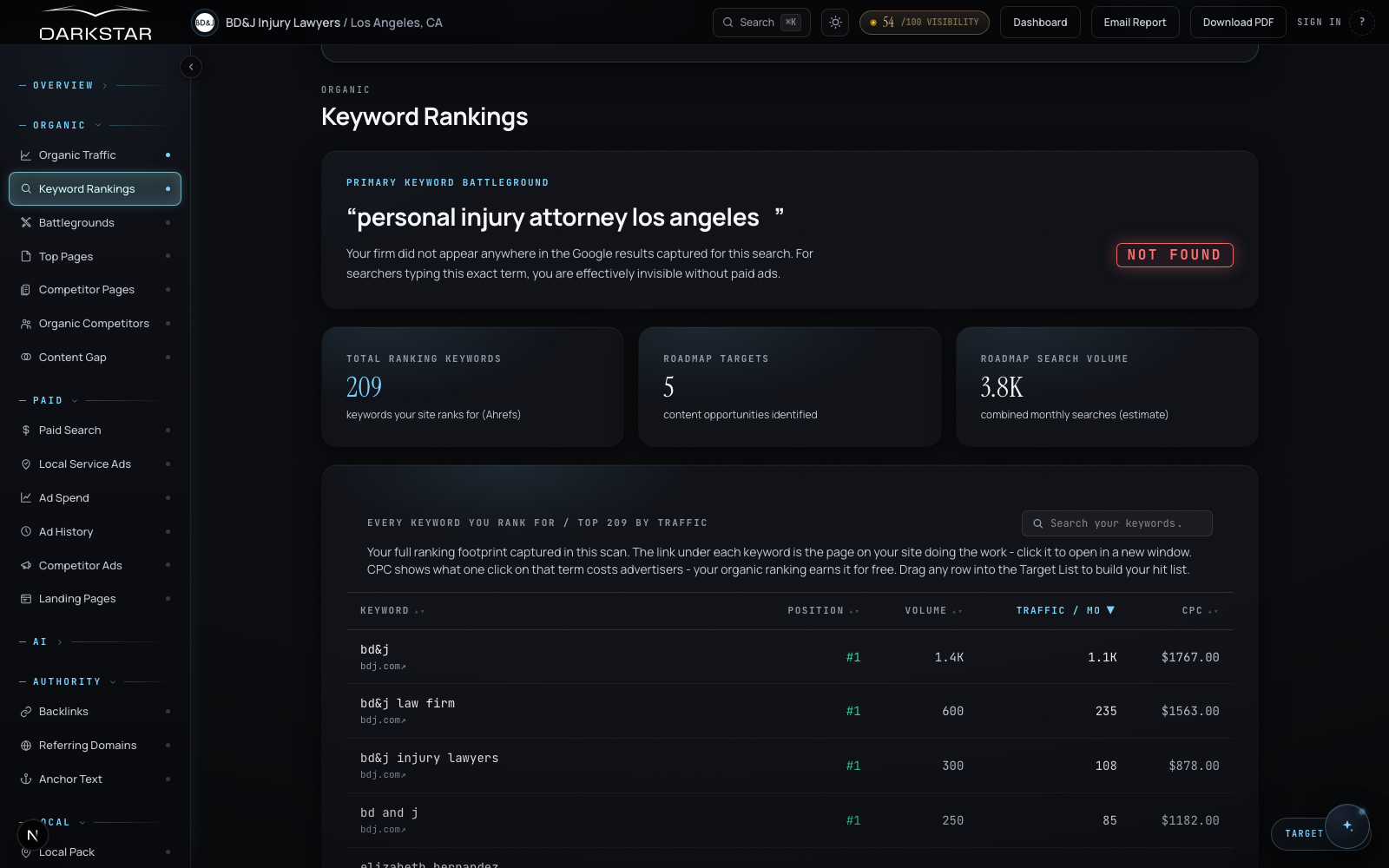Screen dimensions: 1389x868
Task: Open Local Pack page
Action: (95, 852)
